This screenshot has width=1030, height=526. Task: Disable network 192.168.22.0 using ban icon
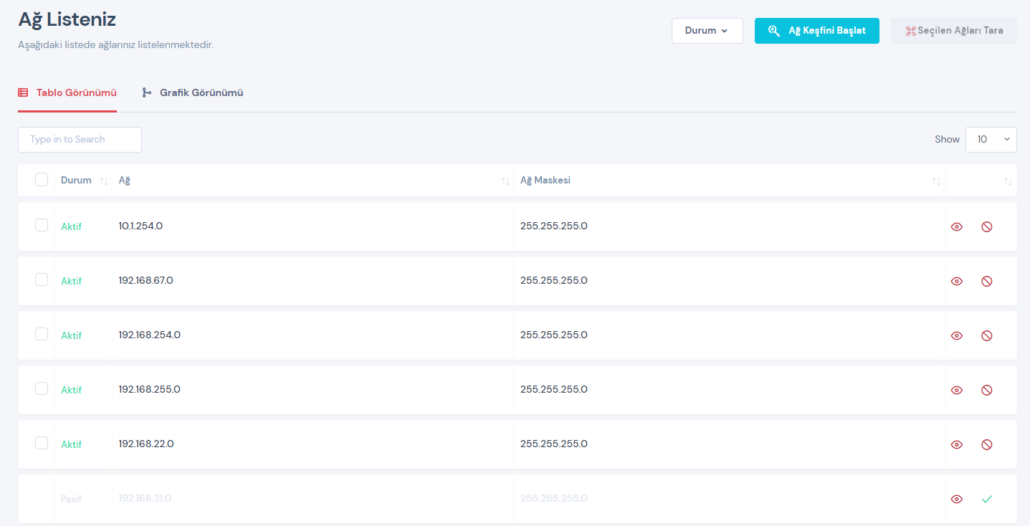tap(987, 445)
